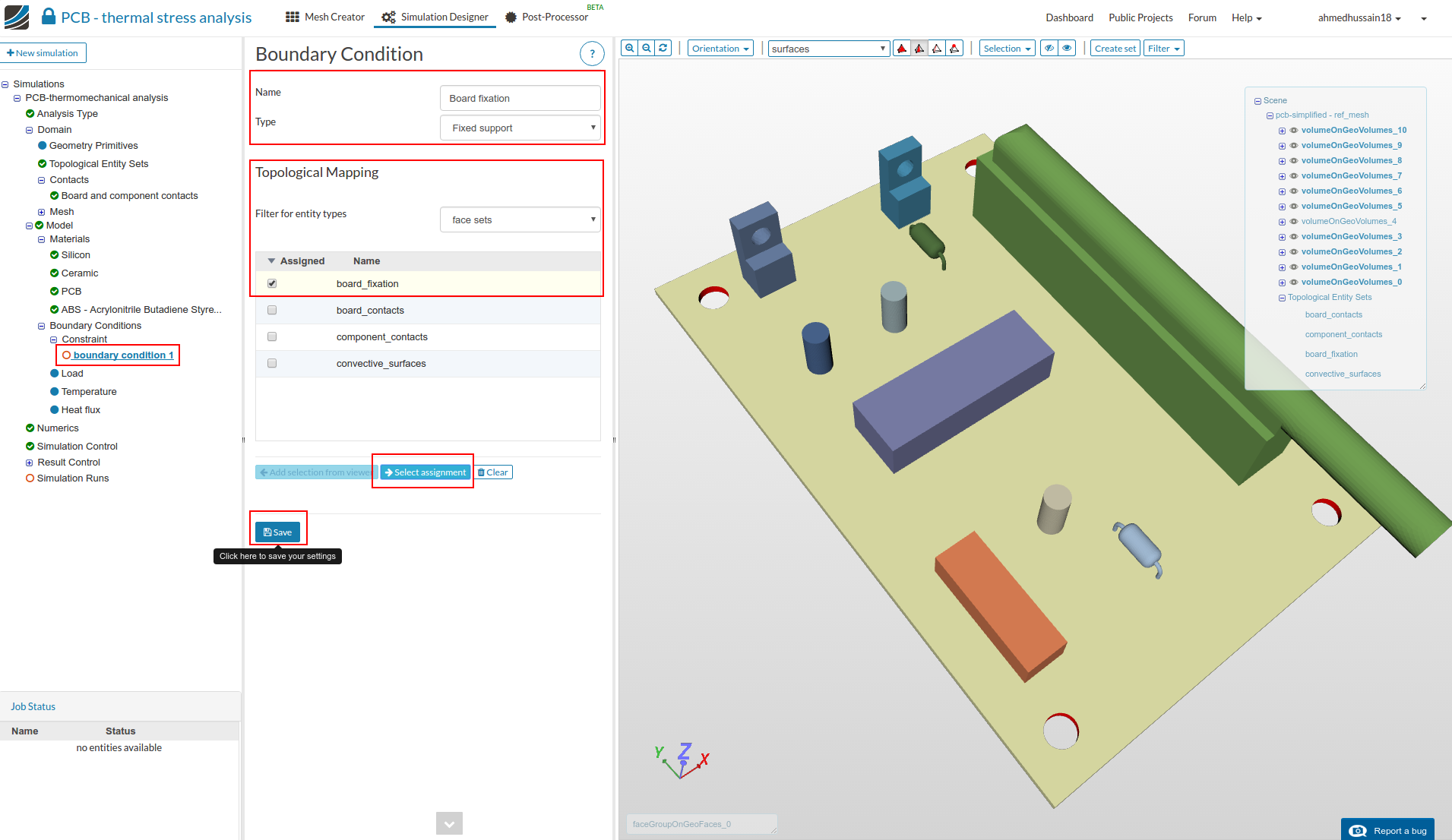1452x840 pixels.
Task: Click the Name field containing Board fixation
Action: 520,98
